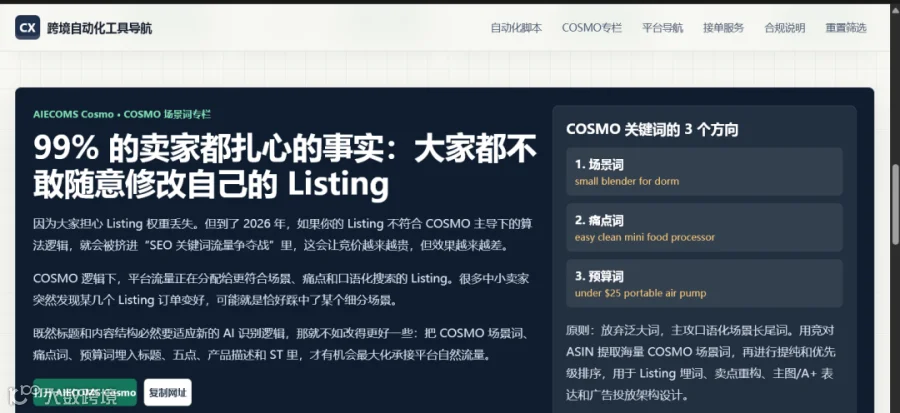
Task: Open the COSMO专栏 nav item
Action: pyautogui.click(x=591, y=28)
